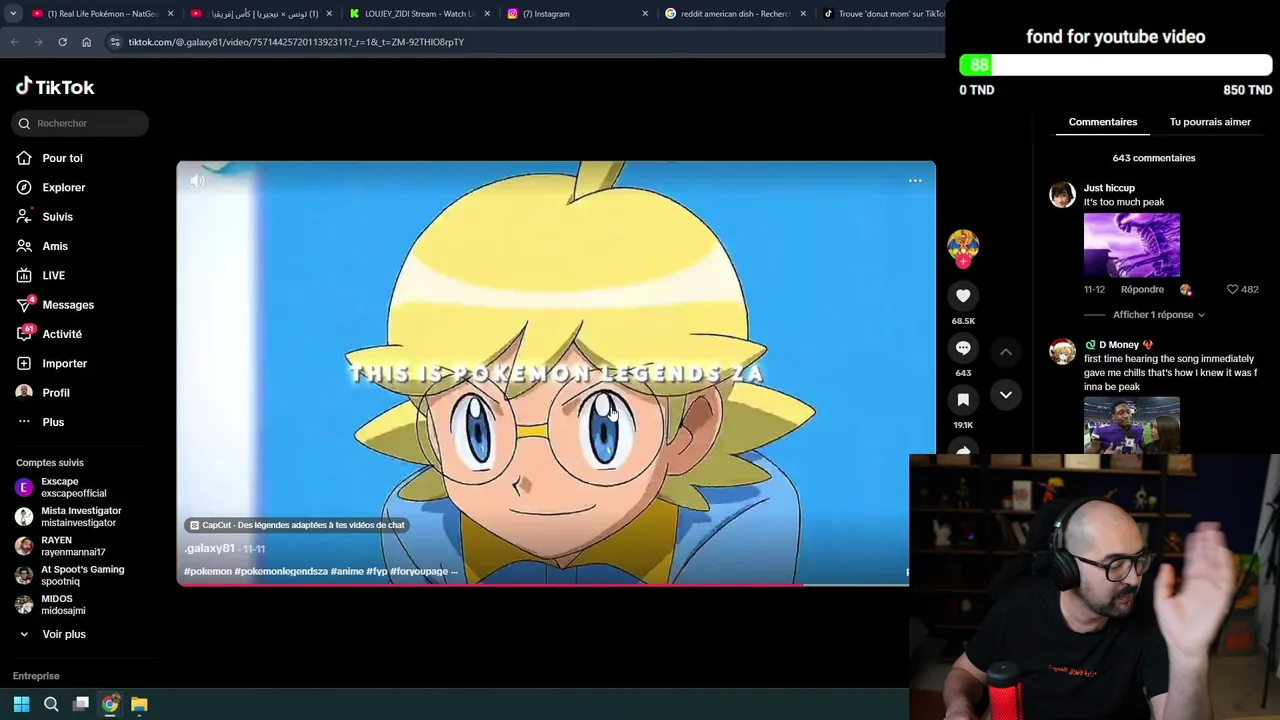Open the Explorer page
Viewport: 1280px width, 720px height.
point(63,187)
